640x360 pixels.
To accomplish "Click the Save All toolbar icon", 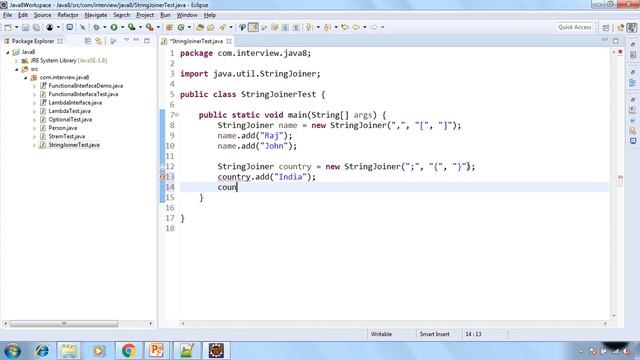I will 36,27.
